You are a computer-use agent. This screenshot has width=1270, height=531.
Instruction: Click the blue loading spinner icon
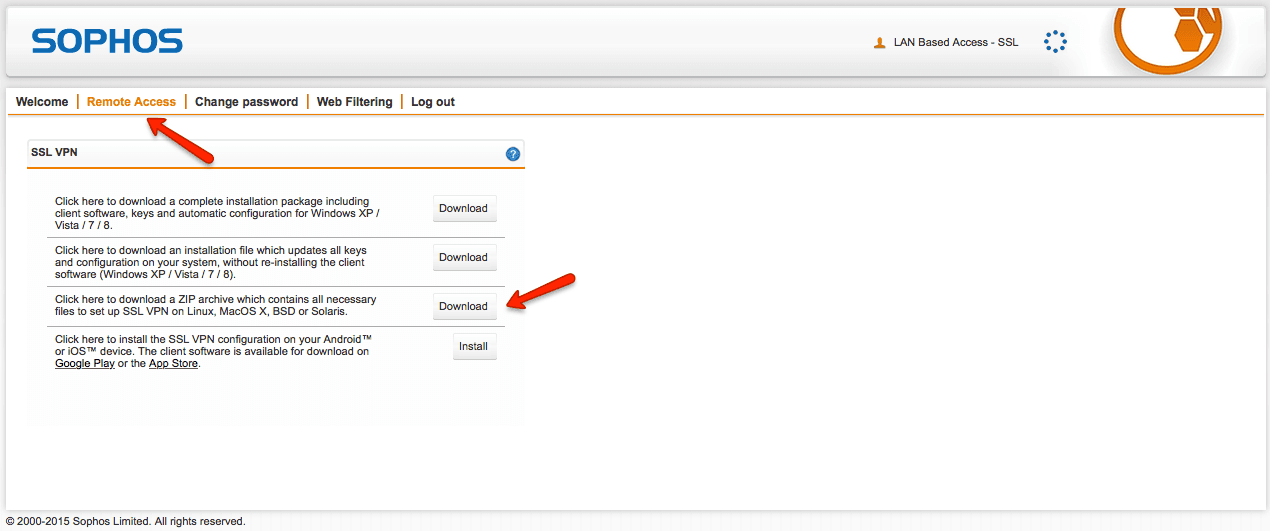point(1055,41)
